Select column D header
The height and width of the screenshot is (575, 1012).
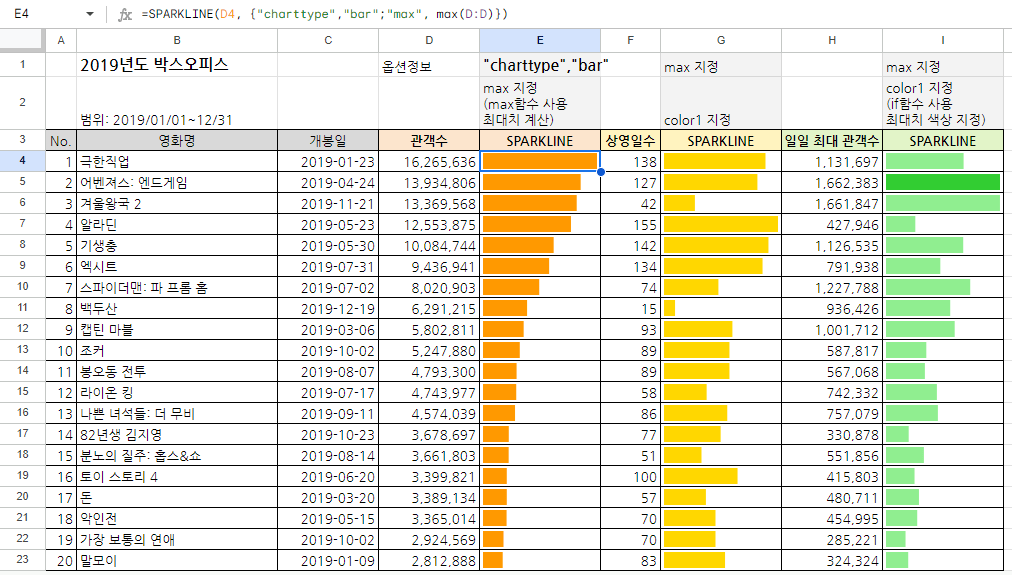[x=429, y=40]
